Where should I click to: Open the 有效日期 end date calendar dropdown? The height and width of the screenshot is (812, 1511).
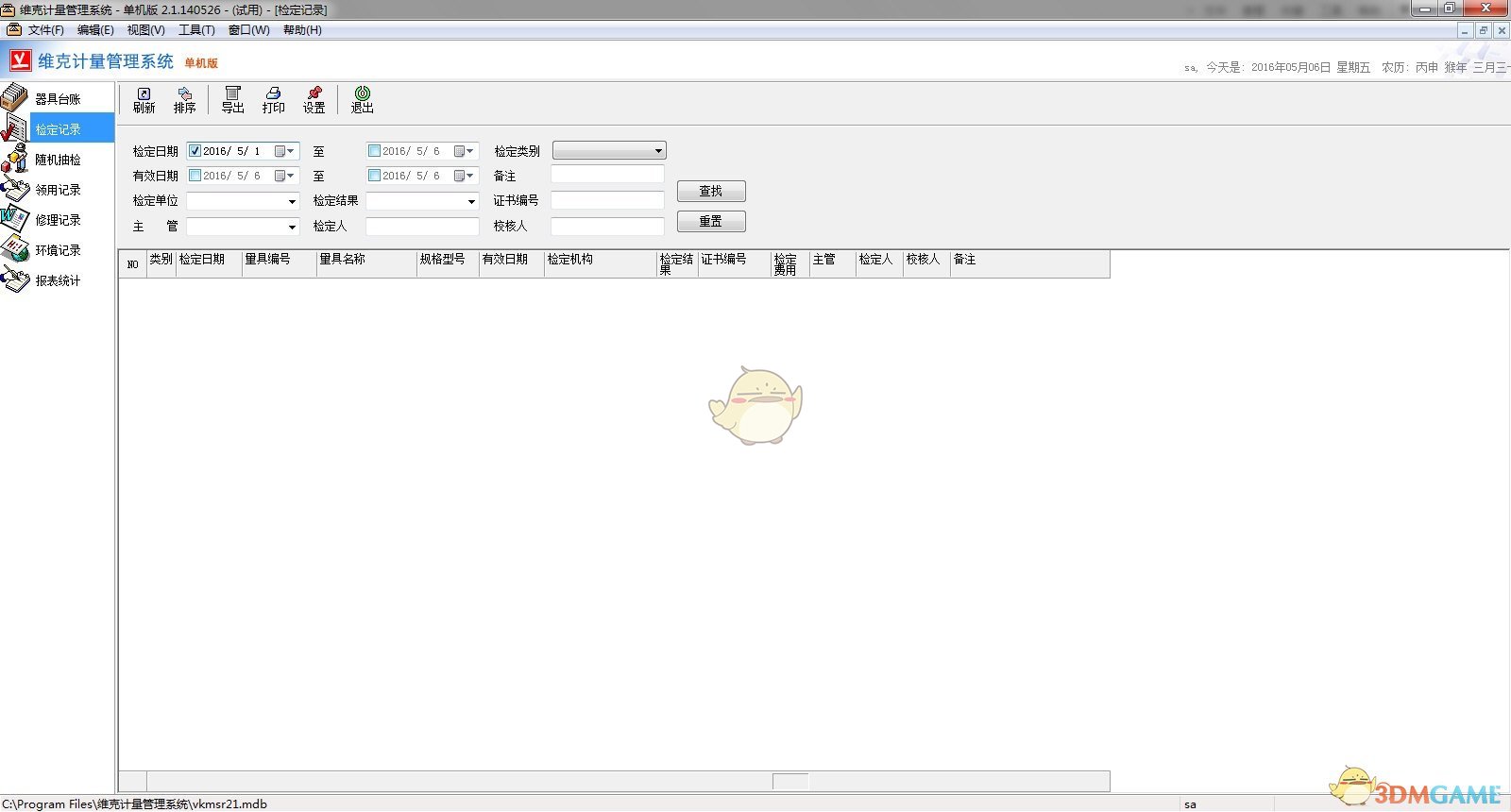pos(464,176)
